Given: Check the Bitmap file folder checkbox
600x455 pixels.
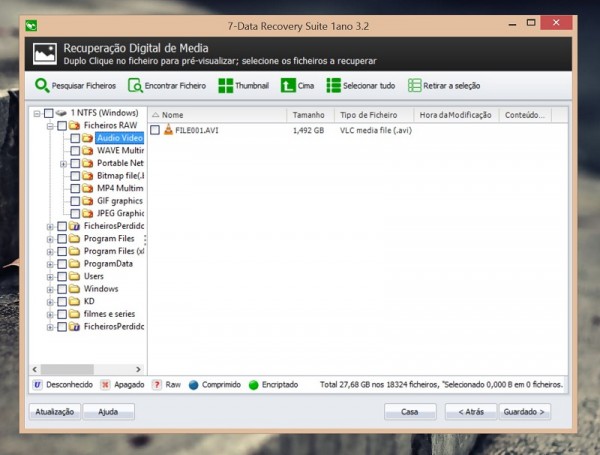Looking at the screenshot, I should (75, 176).
